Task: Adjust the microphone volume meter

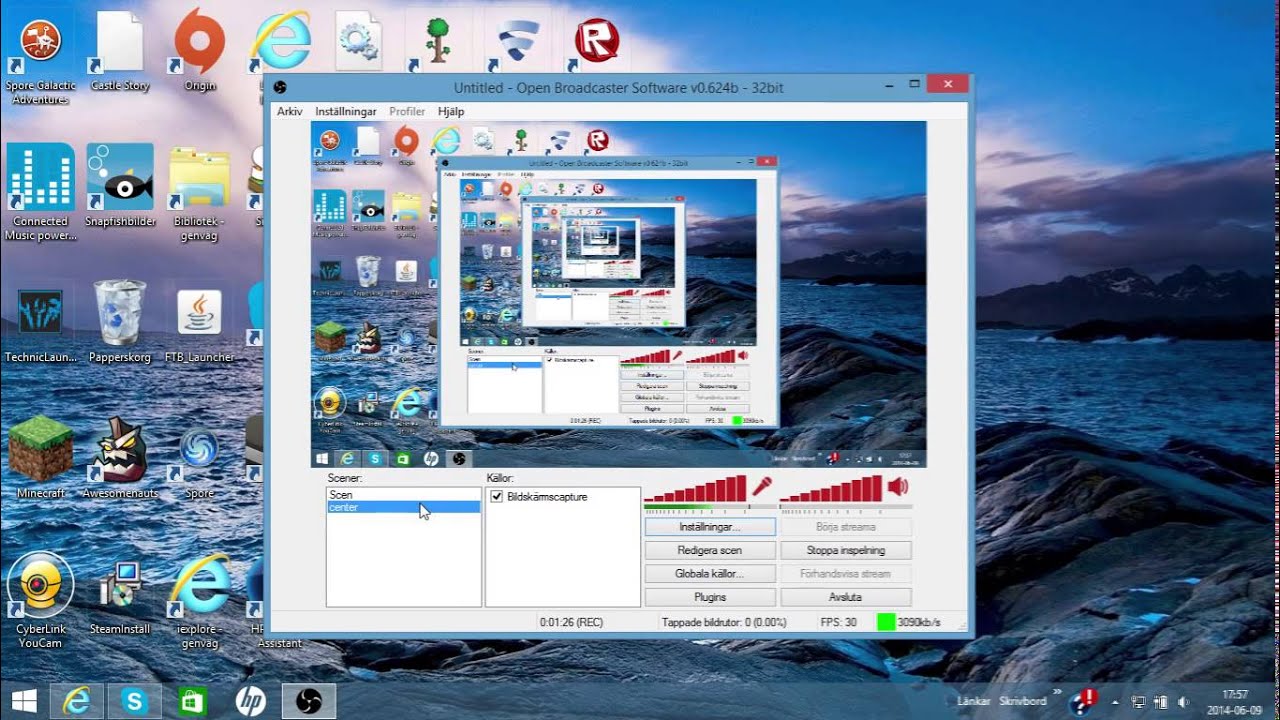Action: (695, 489)
